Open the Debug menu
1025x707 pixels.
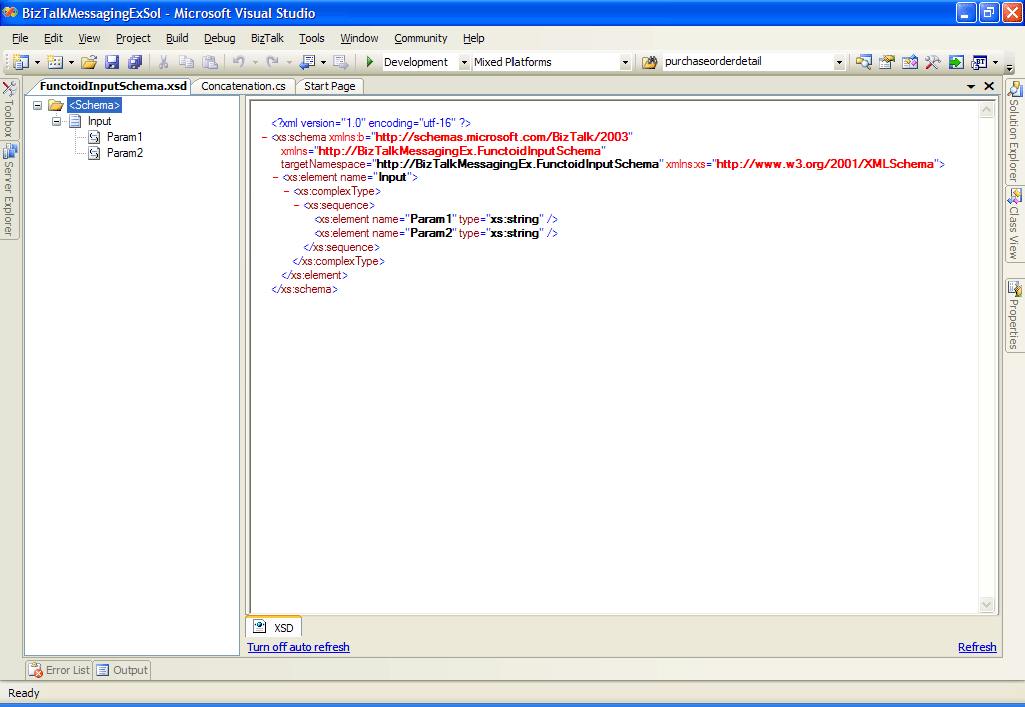pos(220,38)
